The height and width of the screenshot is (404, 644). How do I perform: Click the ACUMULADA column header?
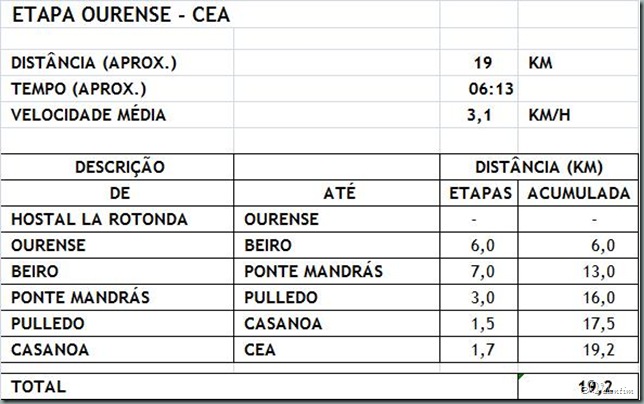point(578,193)
